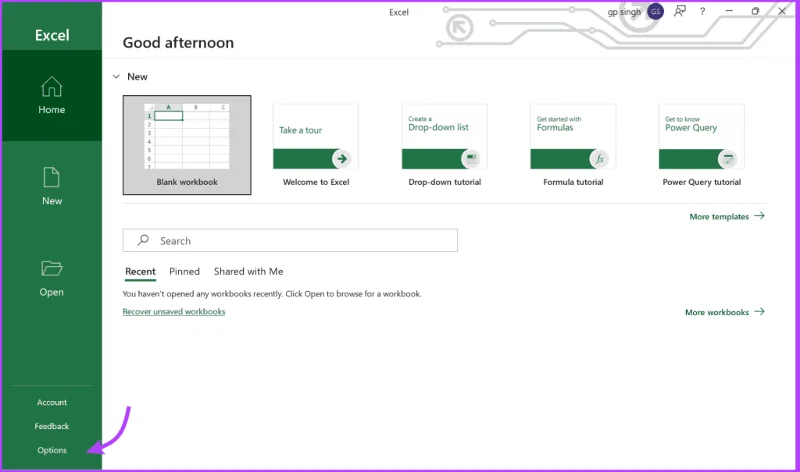The image size is (800, 472).
Task: Collapse the New section chevron
Action: (116, 77)
